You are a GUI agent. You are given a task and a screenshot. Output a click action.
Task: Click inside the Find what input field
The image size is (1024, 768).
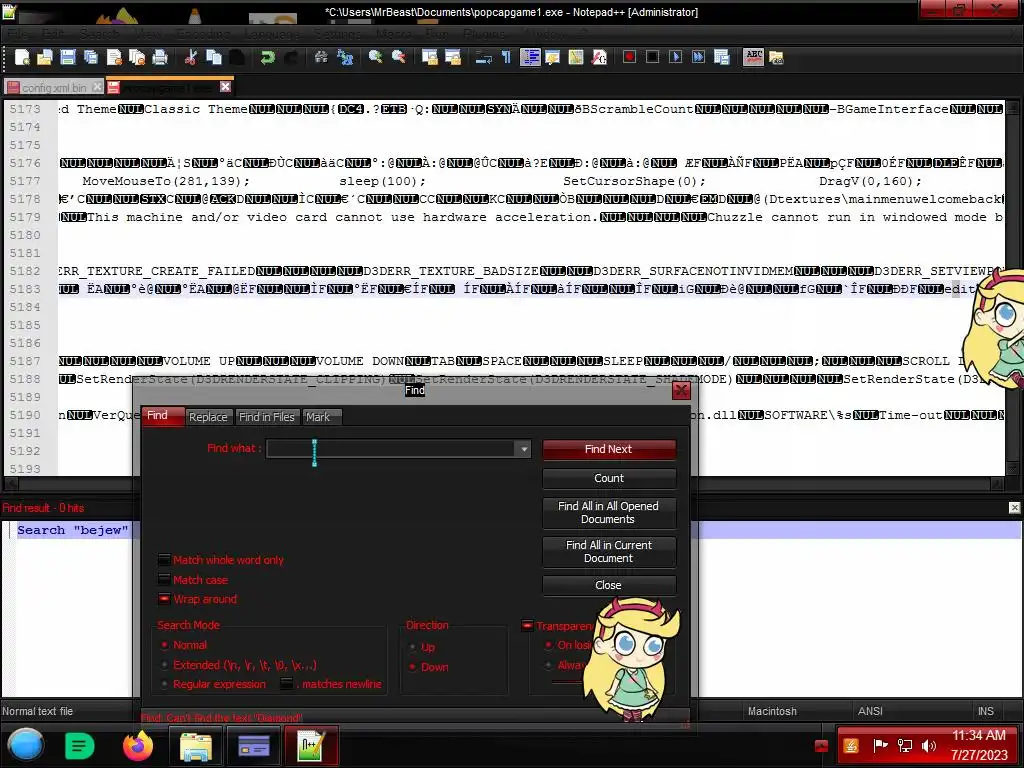(x=391, y=449)
